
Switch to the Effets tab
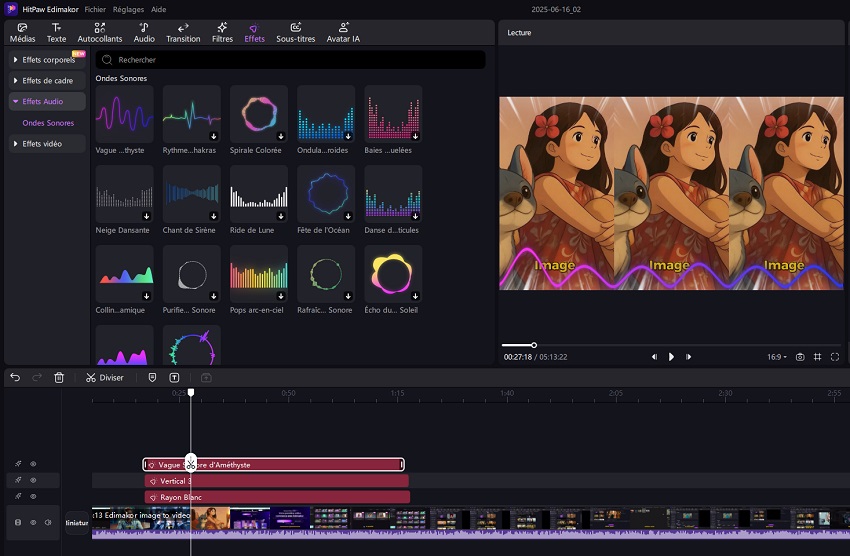(x=254, y=33)
